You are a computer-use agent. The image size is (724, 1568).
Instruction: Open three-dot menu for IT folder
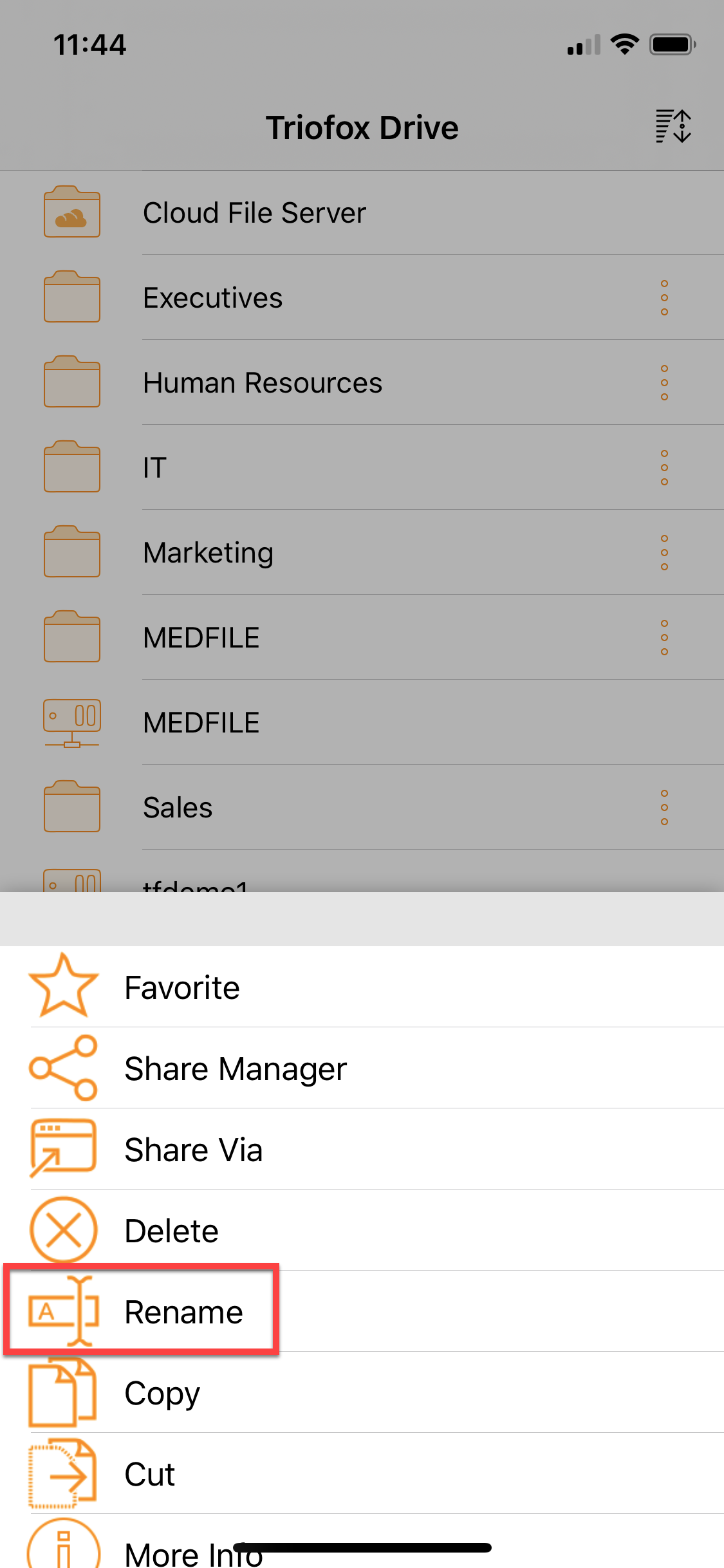pyautogui.click(x=664, y=467)
